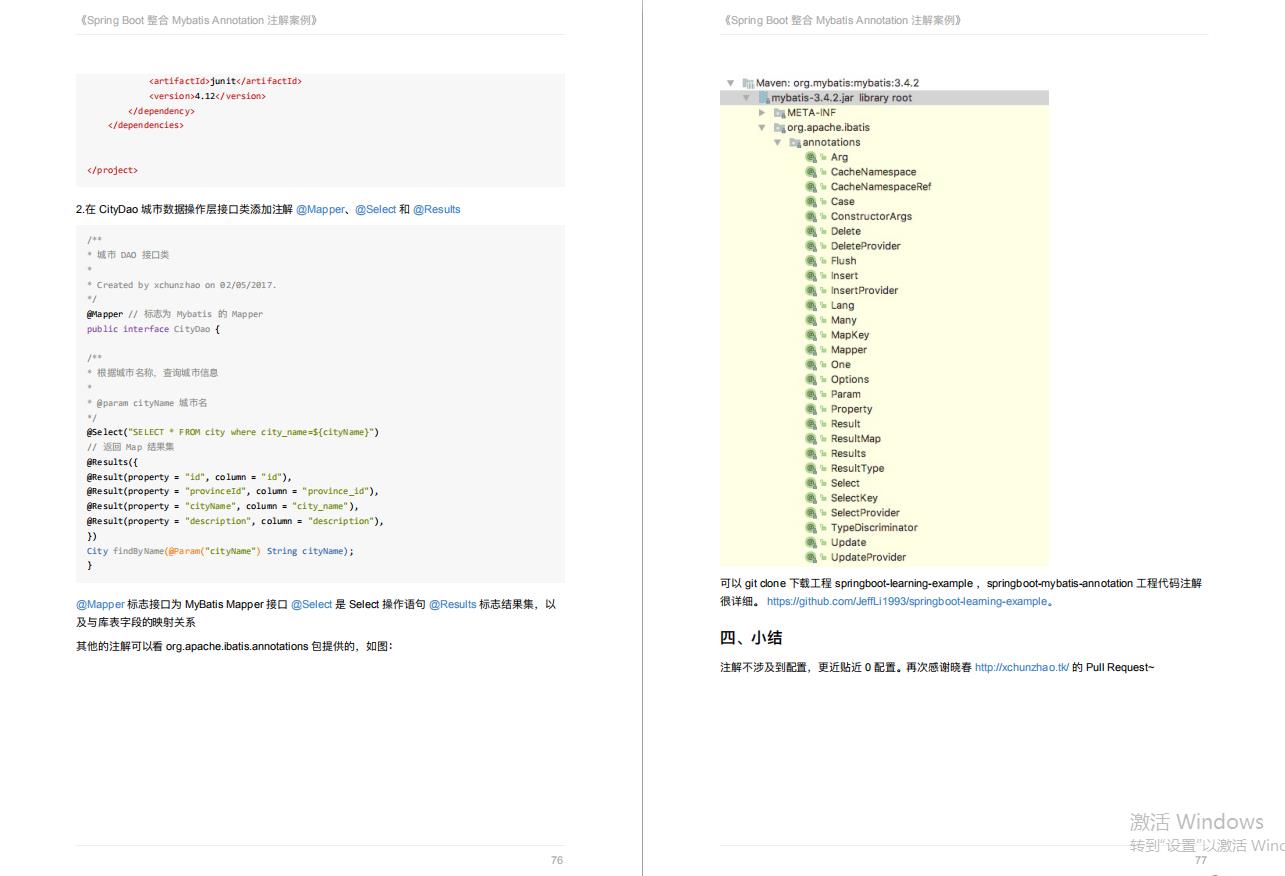Click the ConstructorArgs annotation icon
Screen dimensions: 1285x876
pyautogui.click(x=811, y=216)
